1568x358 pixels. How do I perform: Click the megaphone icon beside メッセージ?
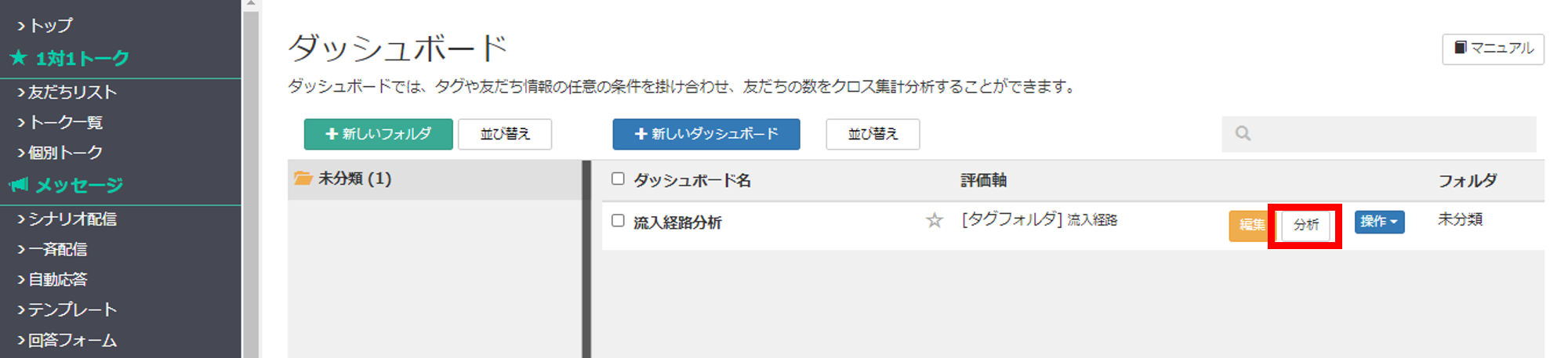click(19, 185)
